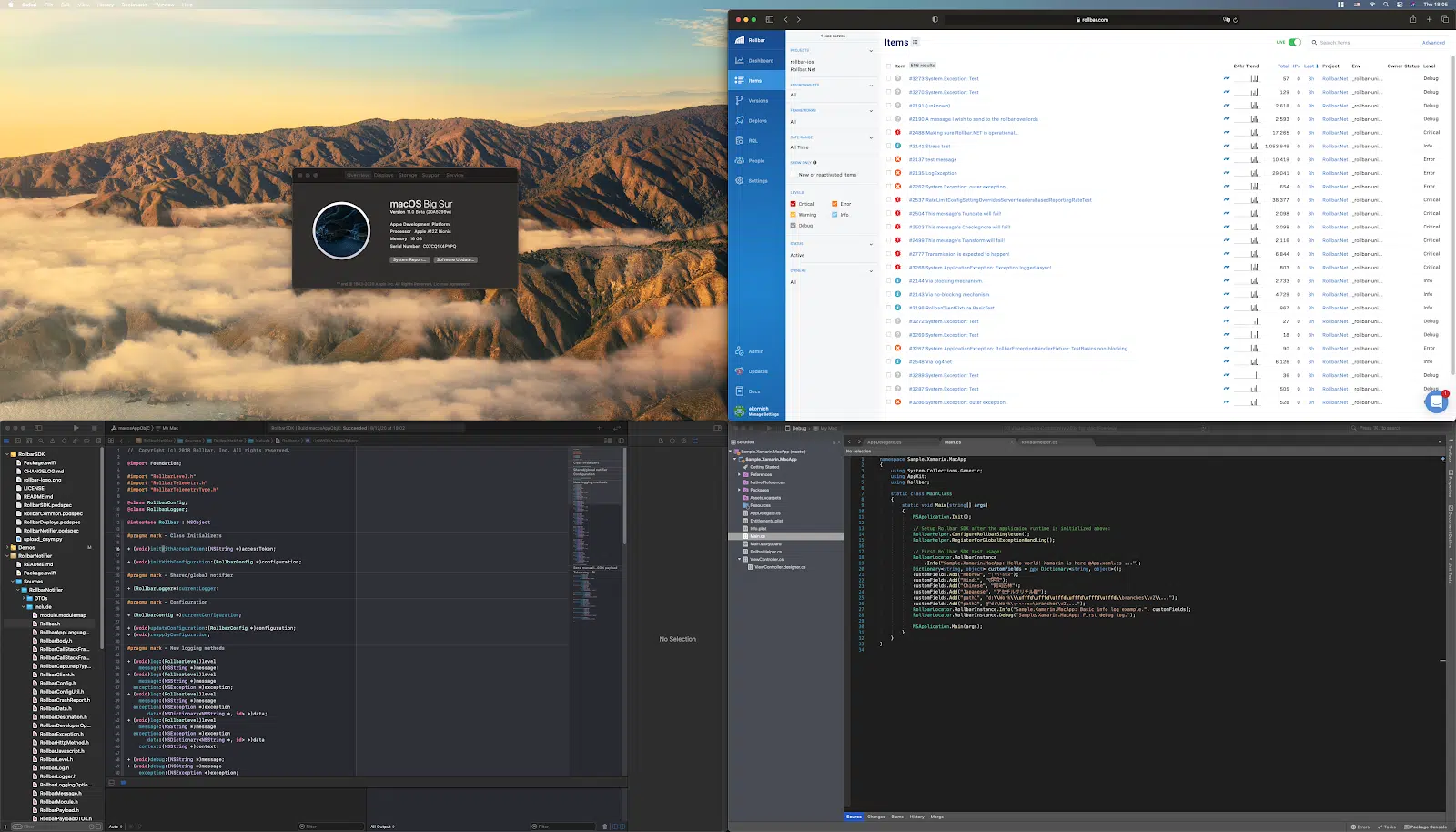The height and width of the screenshot is (832, 1456).
Task: Open the History menu in the macOS menu bar
Action: click(105, 5)
